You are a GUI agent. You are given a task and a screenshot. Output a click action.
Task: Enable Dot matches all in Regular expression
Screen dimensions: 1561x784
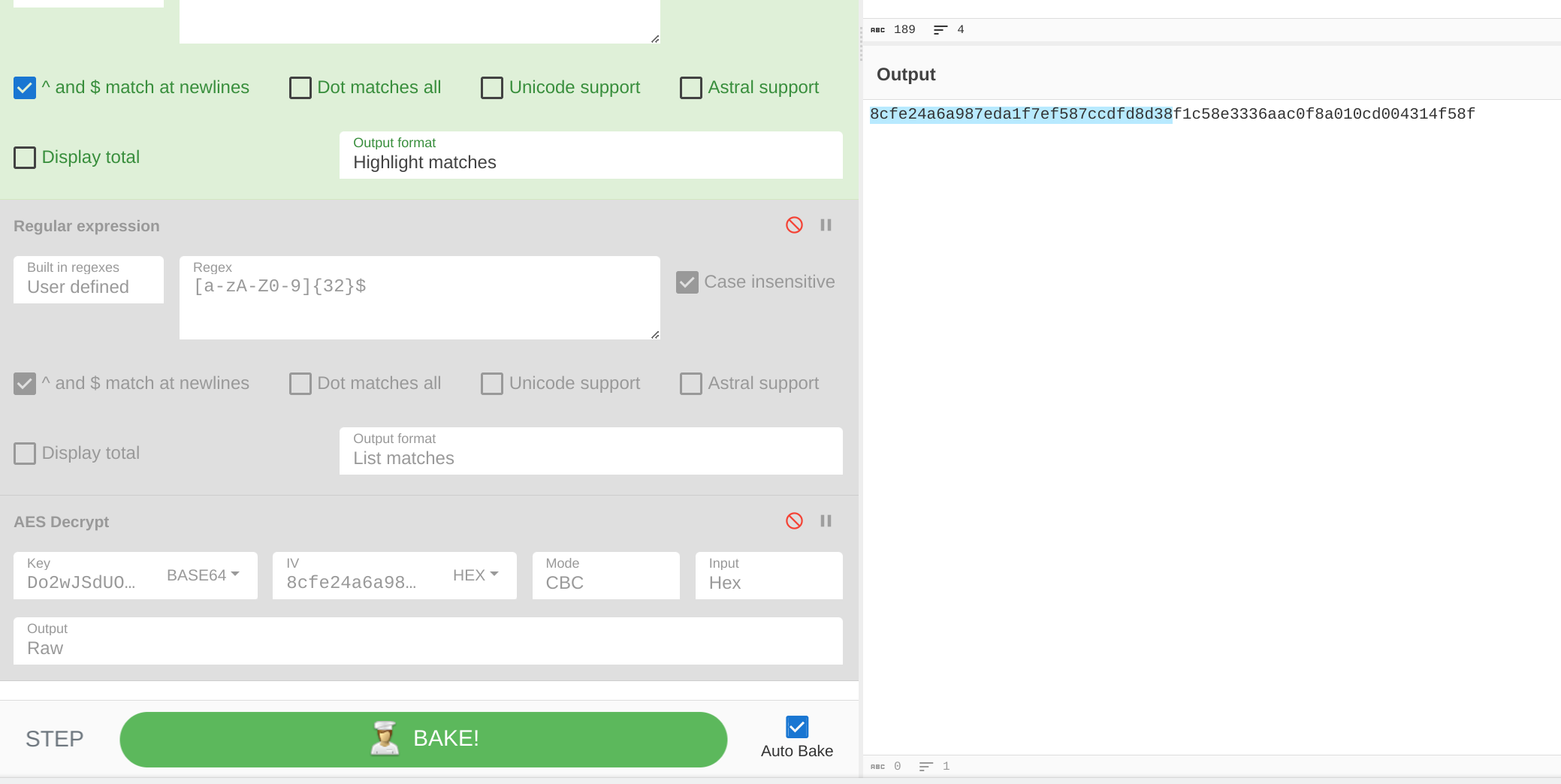click(300, 384)
